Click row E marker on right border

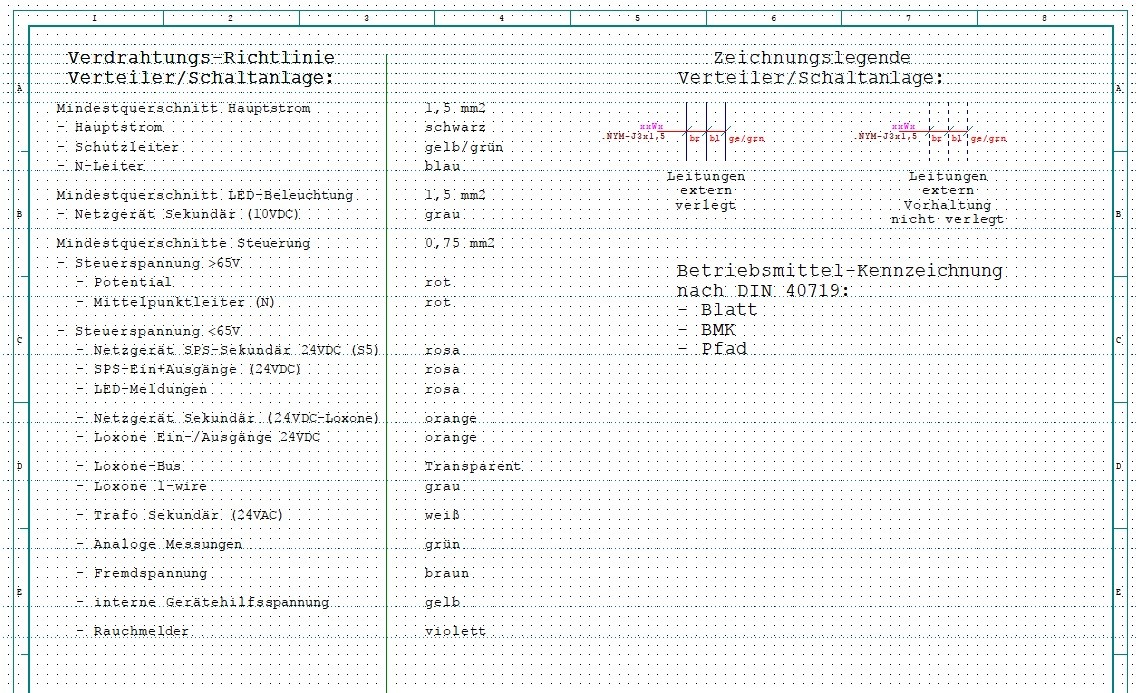pos(1119,592)
